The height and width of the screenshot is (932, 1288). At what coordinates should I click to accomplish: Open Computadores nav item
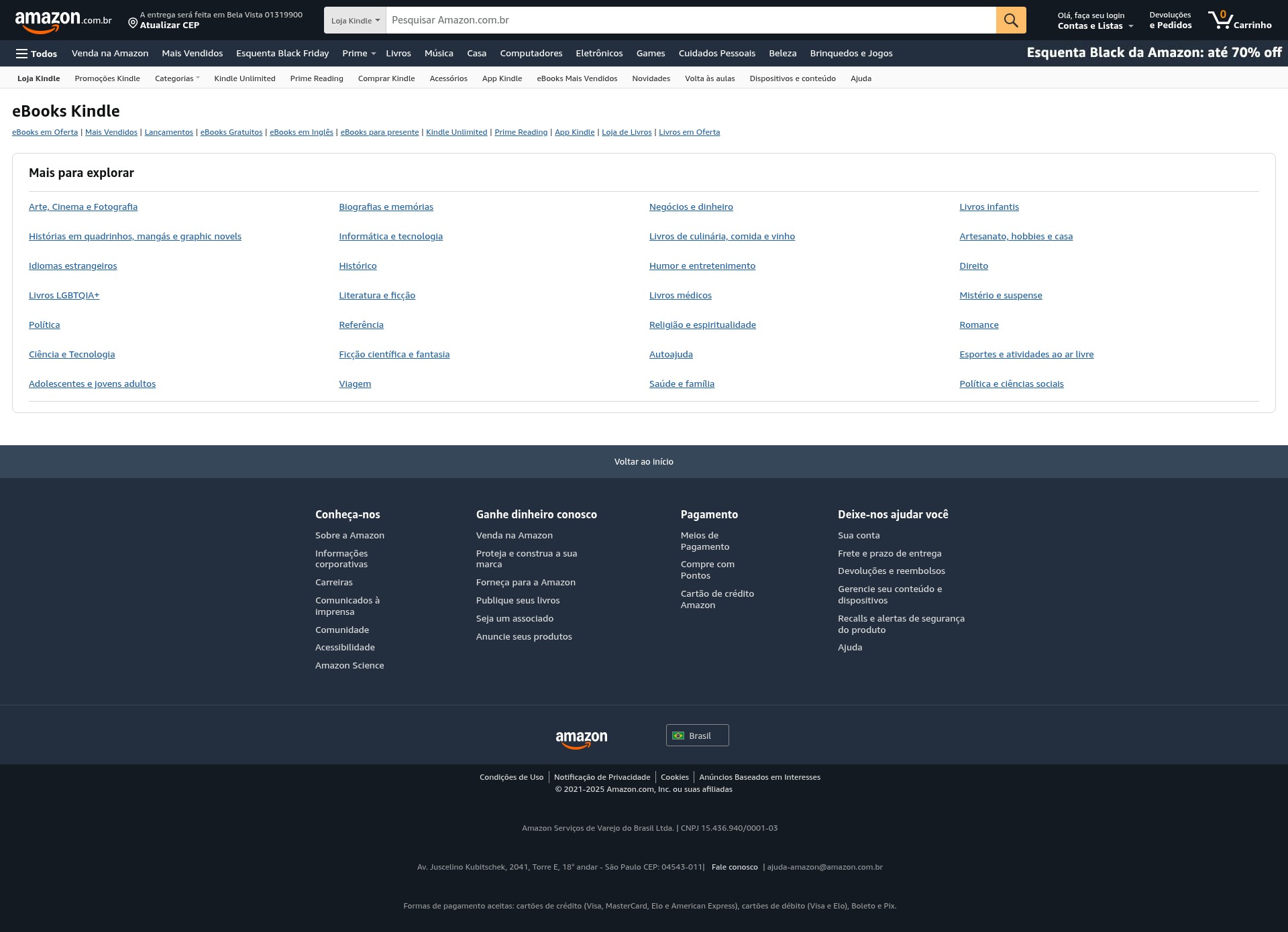(531, 54)
